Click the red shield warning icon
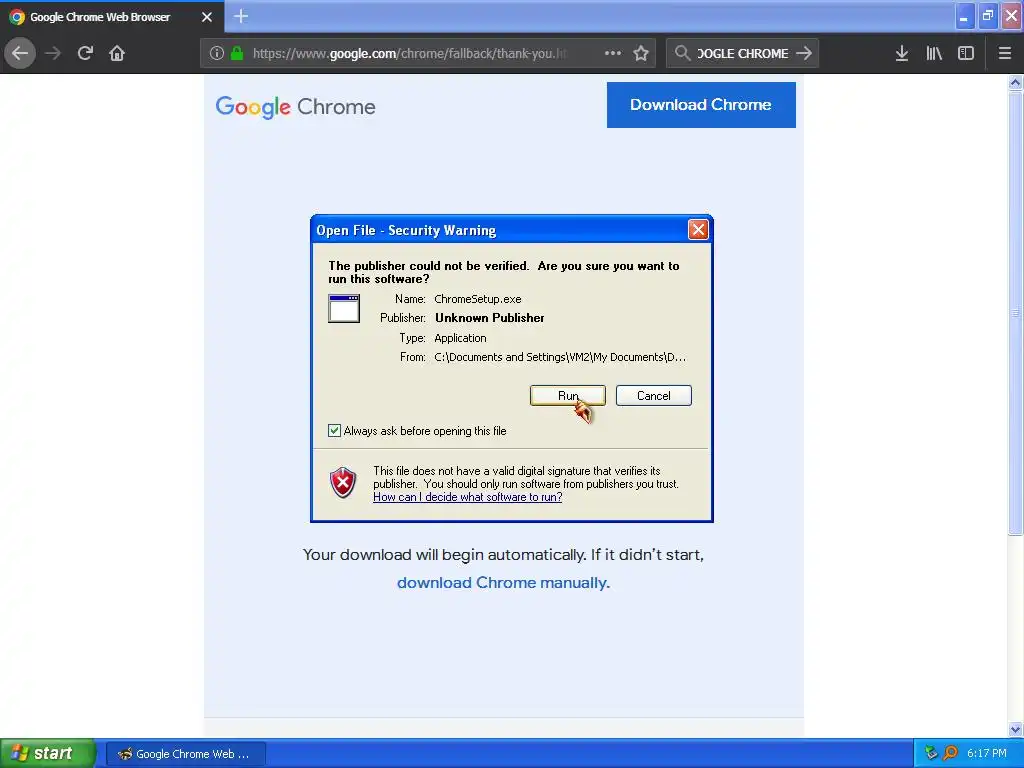 (343, 483)
